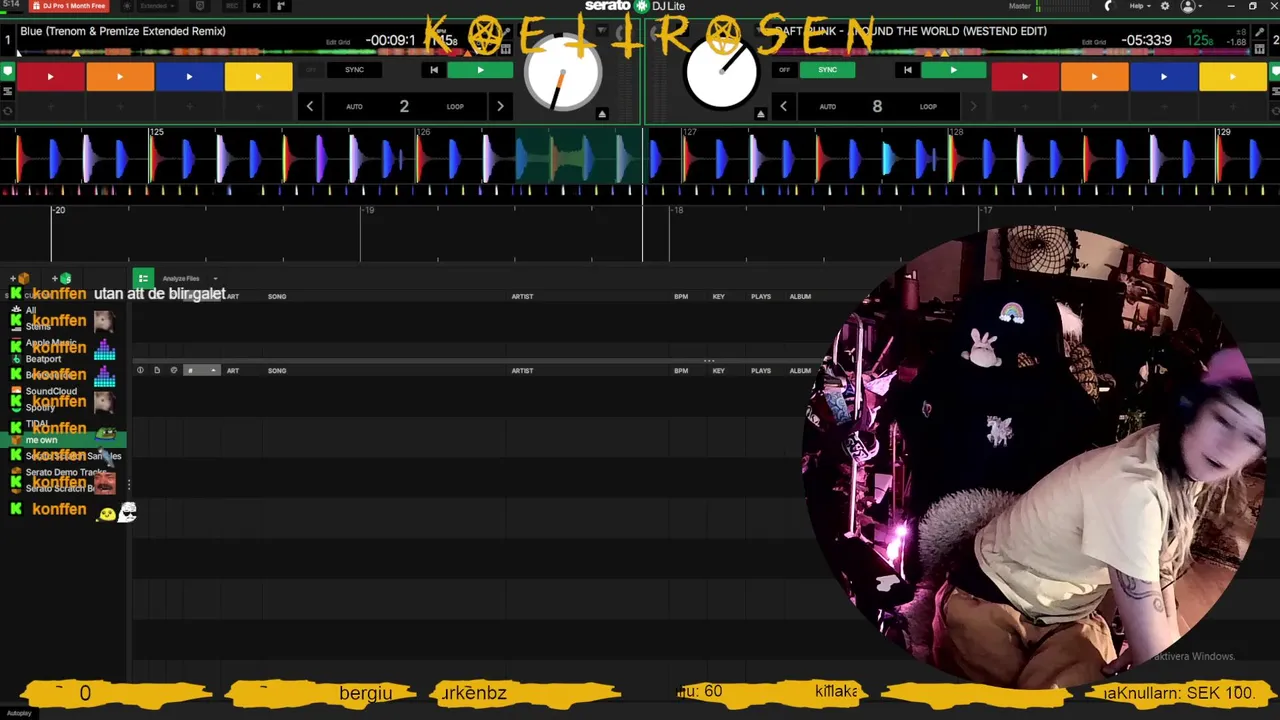Sort by the # column arrow
The height and width of the screenshot is (720, 1280).
click(213, 370)
